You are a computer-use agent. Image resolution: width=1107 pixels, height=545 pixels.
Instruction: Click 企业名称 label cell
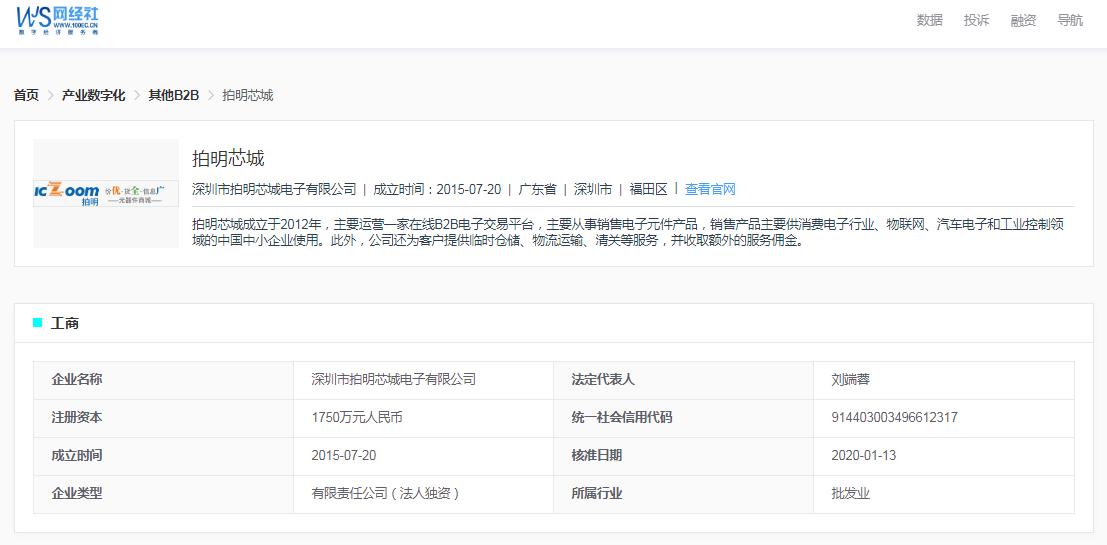click(x=163, y=381)
